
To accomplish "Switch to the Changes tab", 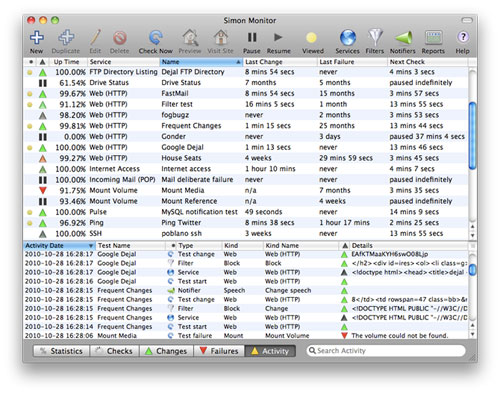I will click(x=166, y=351).
